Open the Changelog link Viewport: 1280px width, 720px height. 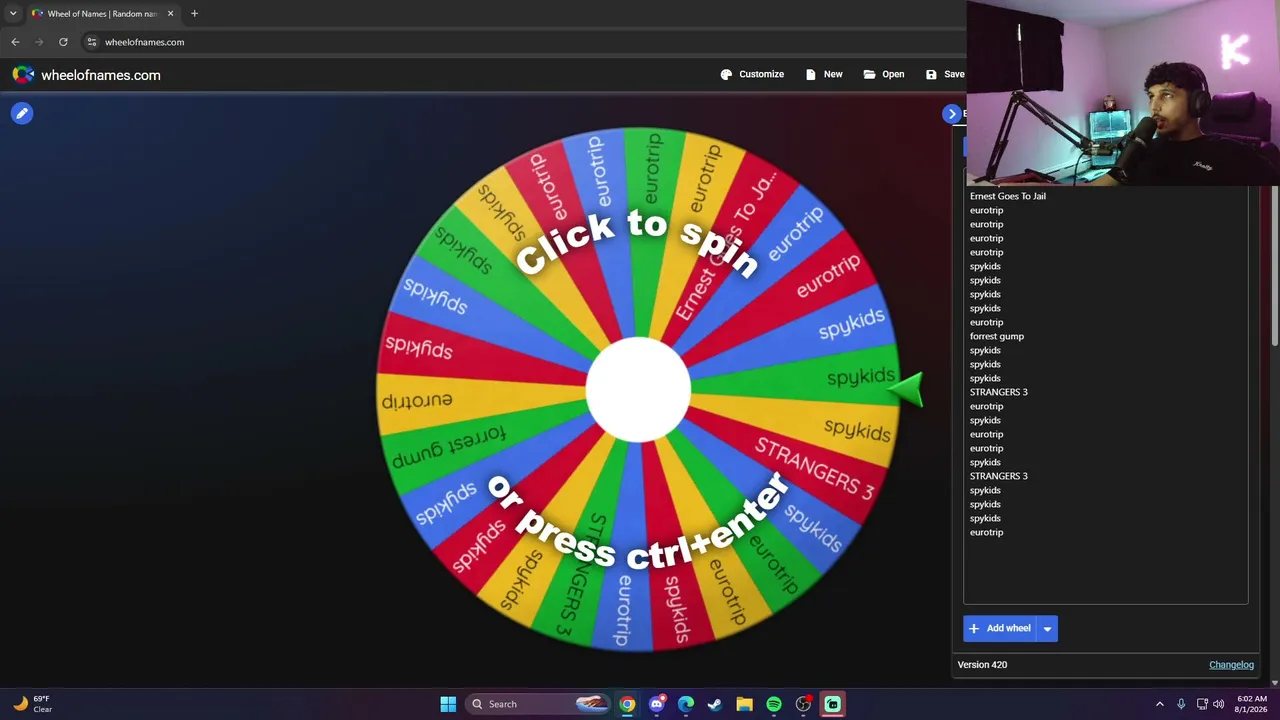coord(1231,665)
